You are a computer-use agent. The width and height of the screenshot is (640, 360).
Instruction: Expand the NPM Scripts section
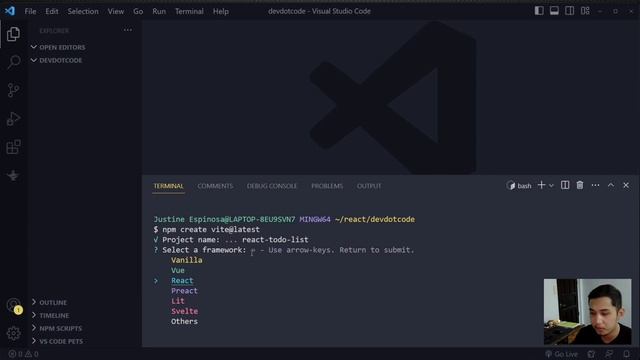pyautogui.click(x=56, y=328)
